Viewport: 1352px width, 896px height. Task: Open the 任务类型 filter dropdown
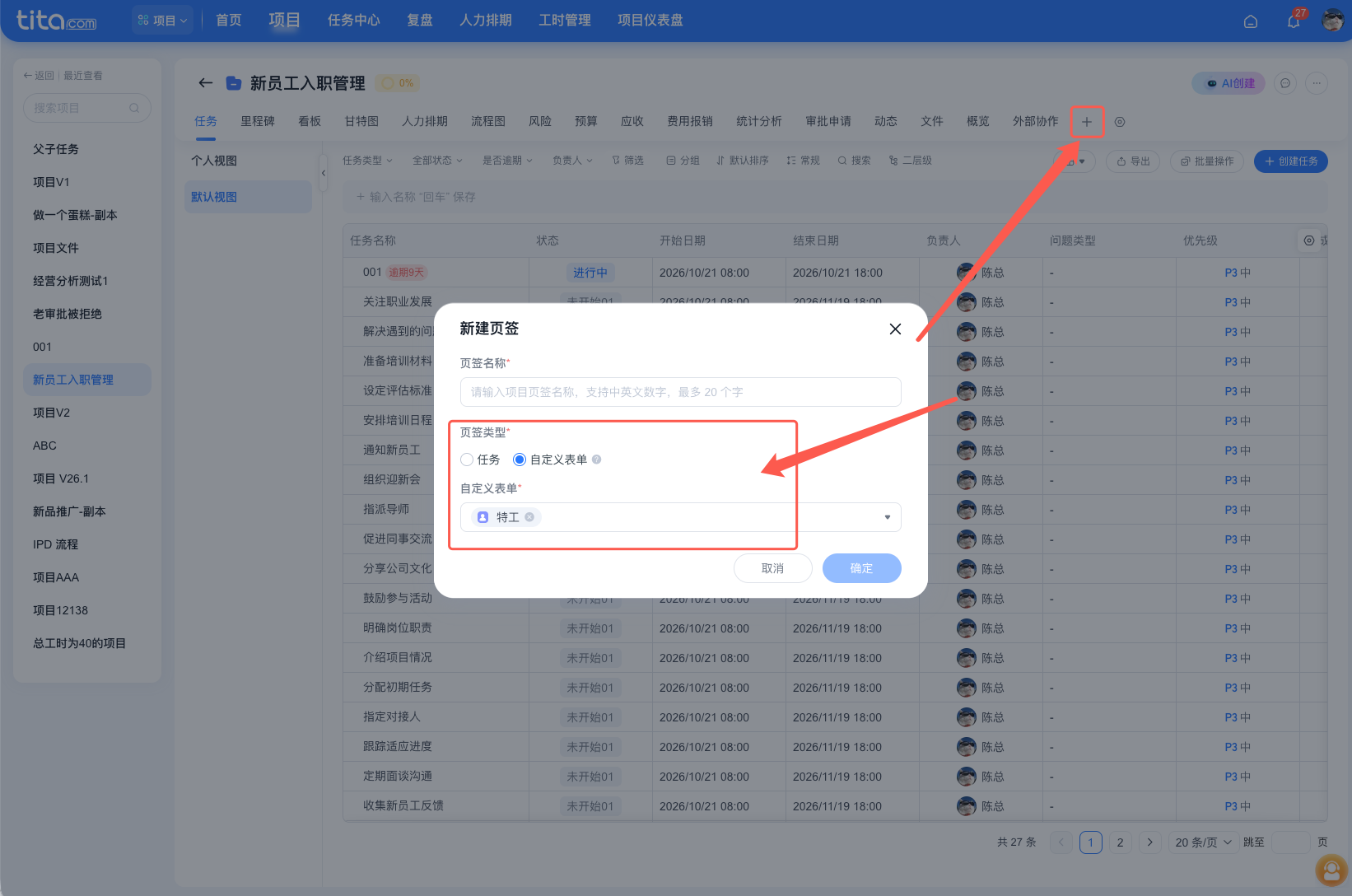pos(367,161)
